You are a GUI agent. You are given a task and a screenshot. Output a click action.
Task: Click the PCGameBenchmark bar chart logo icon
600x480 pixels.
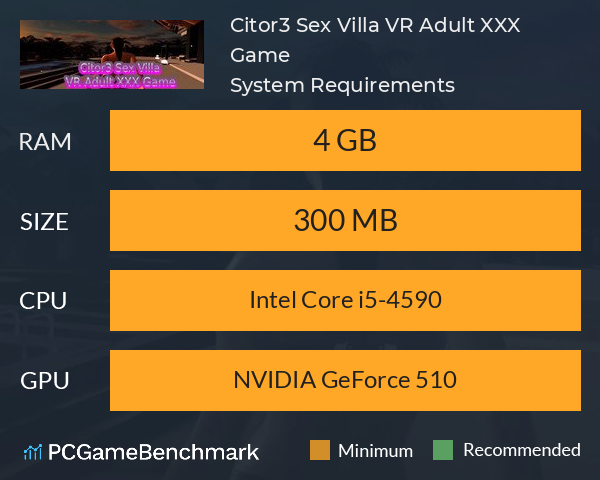click(x=33, y=452)
